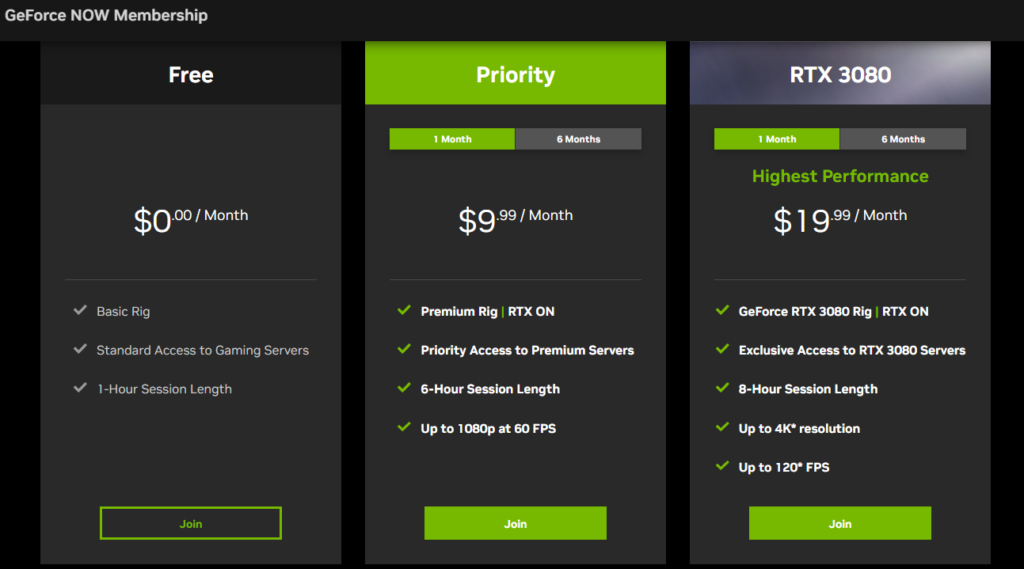Click the GeForce NOW Membership title
The height and width of the screenshot is (569, 1024).
106,15
